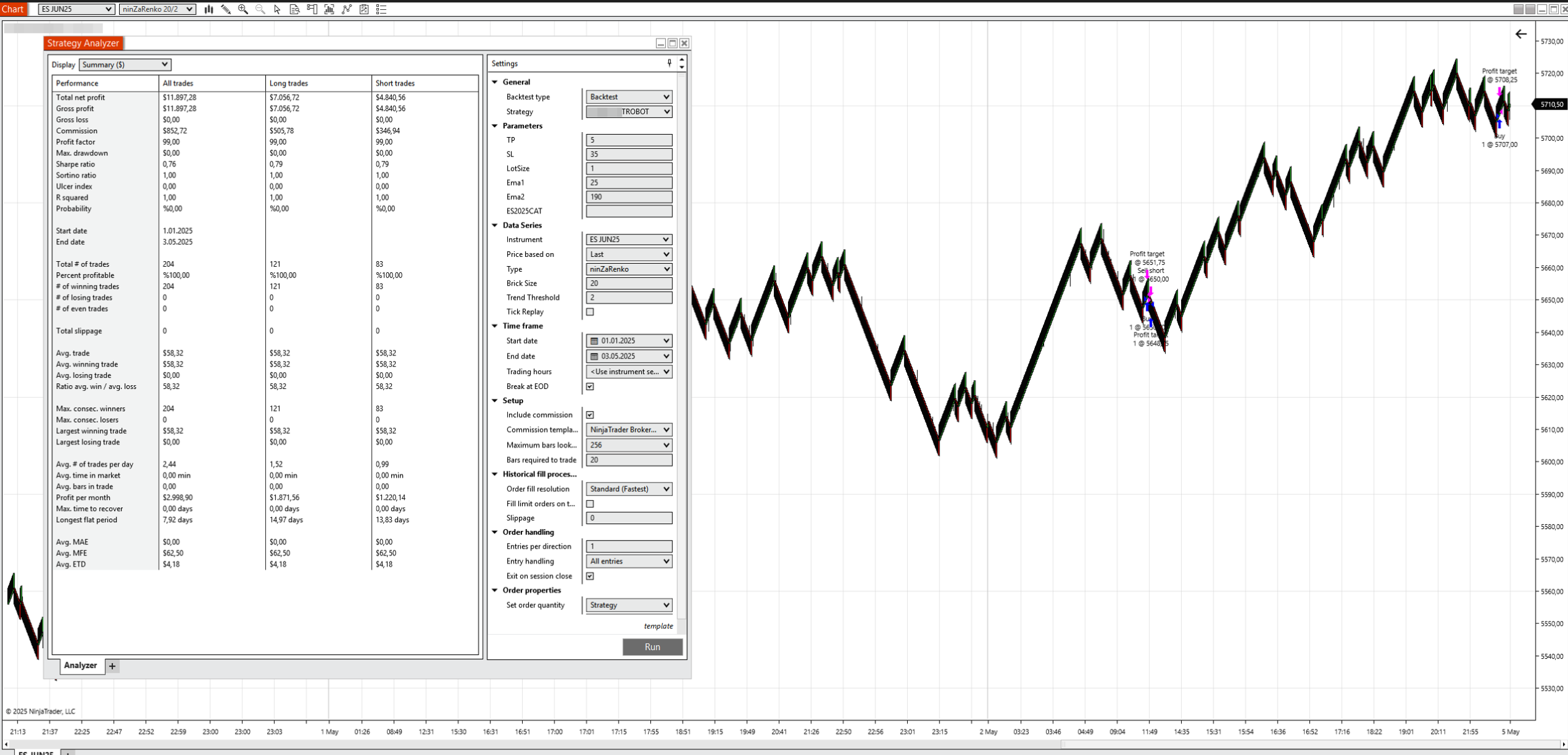Click the template link
Viewport: 1568px width, 755px height.
click(658, 626)
